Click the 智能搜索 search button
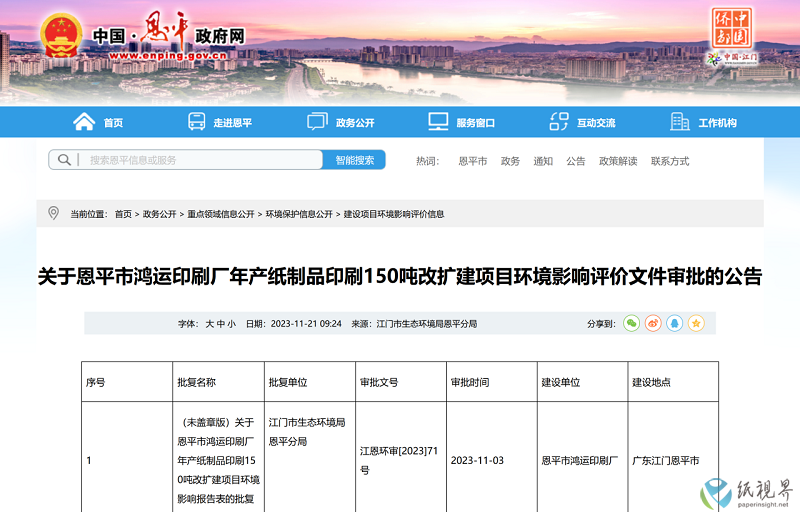The image size is (800, 512). tap(354, 160)
